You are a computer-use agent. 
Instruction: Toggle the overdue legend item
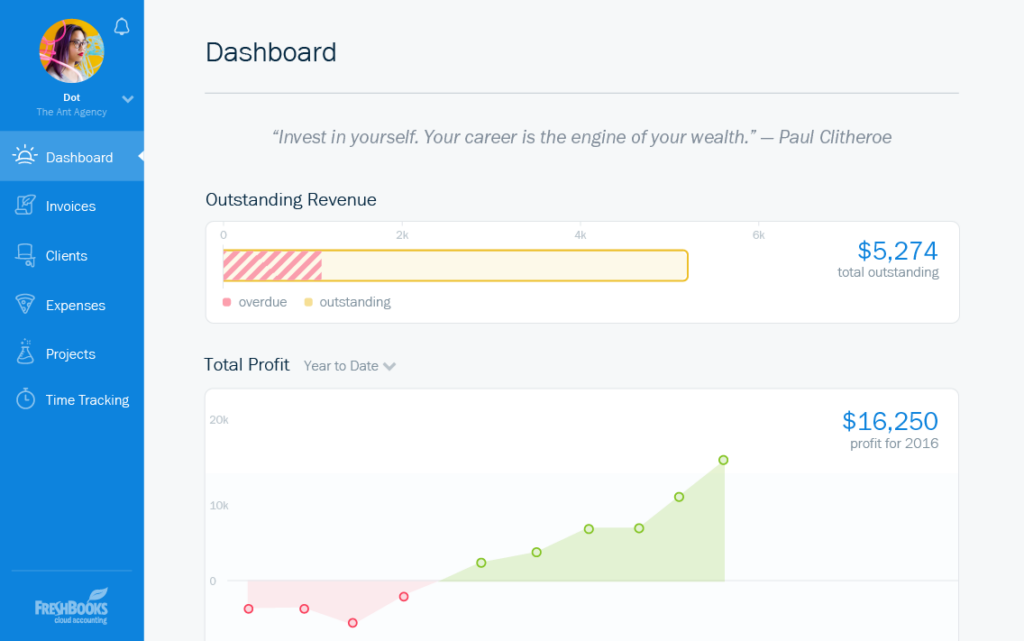[x=255, y=302]
